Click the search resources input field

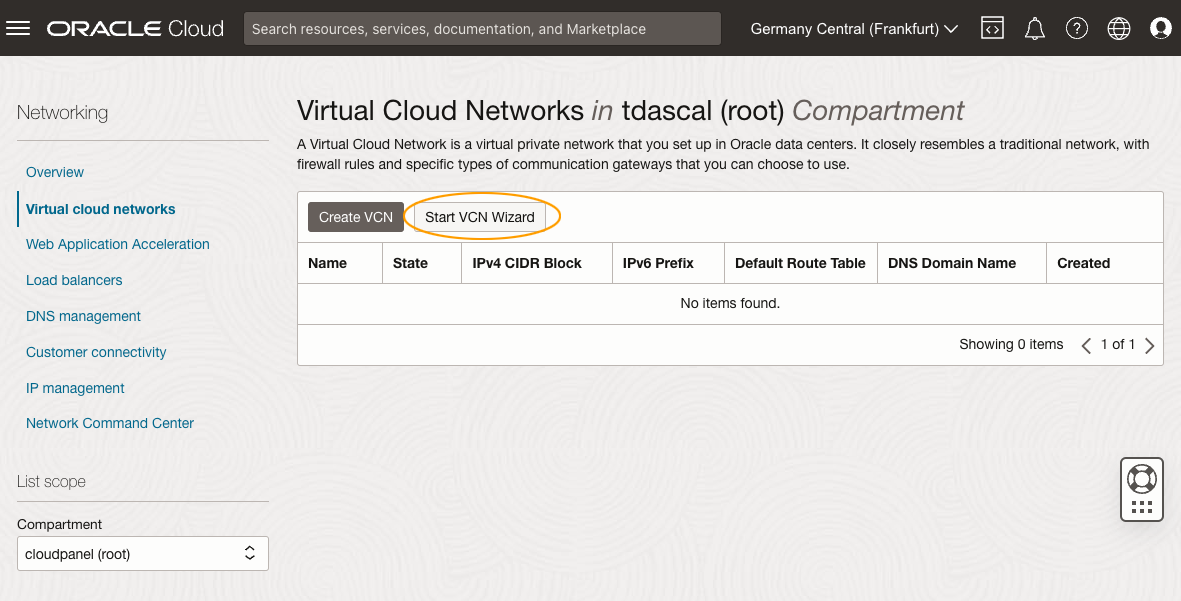[482, 29]
